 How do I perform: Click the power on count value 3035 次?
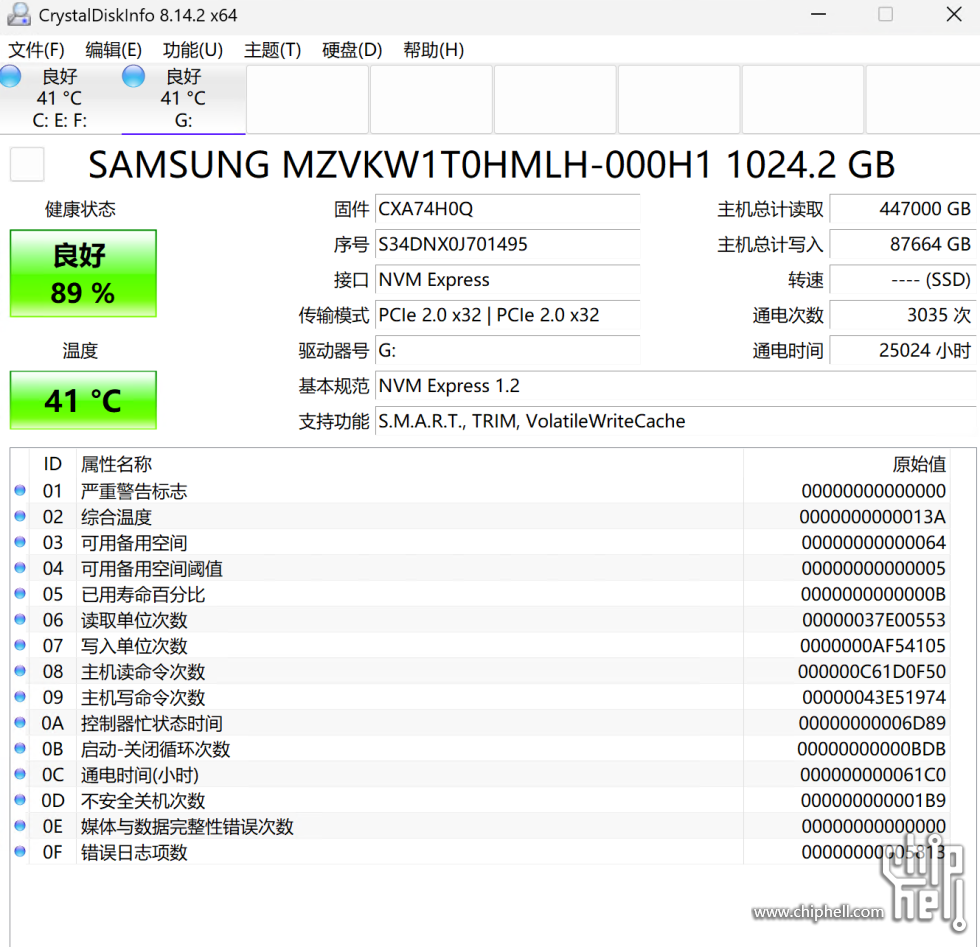pos(902,315)
